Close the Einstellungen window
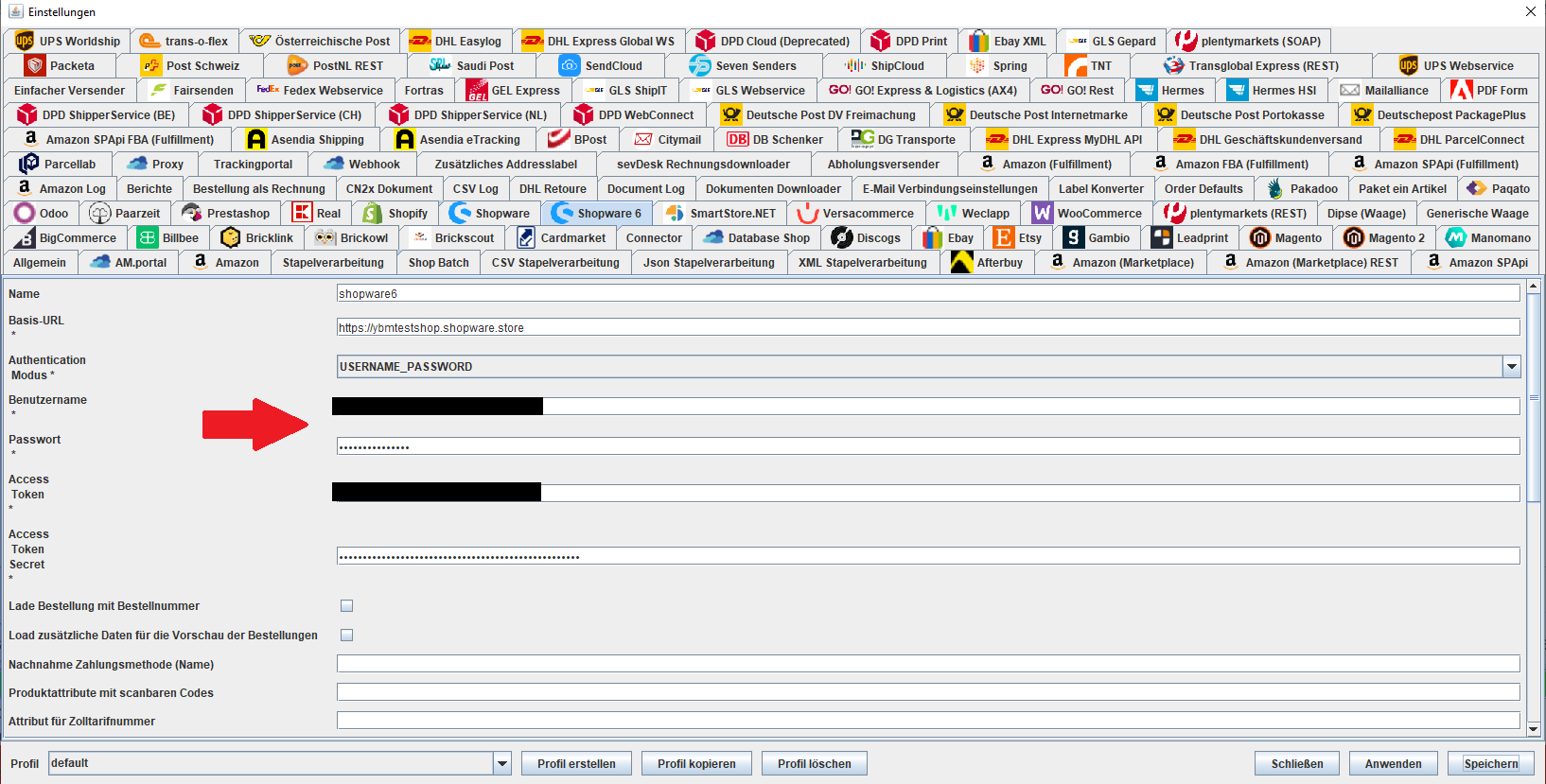Viewport: 1546px width, 784px height. pyautogui.click(x=1530, y=11)
